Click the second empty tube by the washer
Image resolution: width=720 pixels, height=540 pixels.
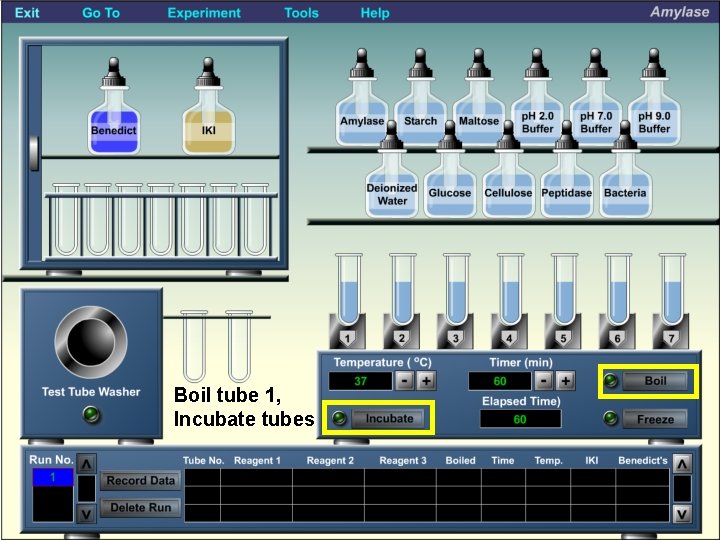(239, 346)
